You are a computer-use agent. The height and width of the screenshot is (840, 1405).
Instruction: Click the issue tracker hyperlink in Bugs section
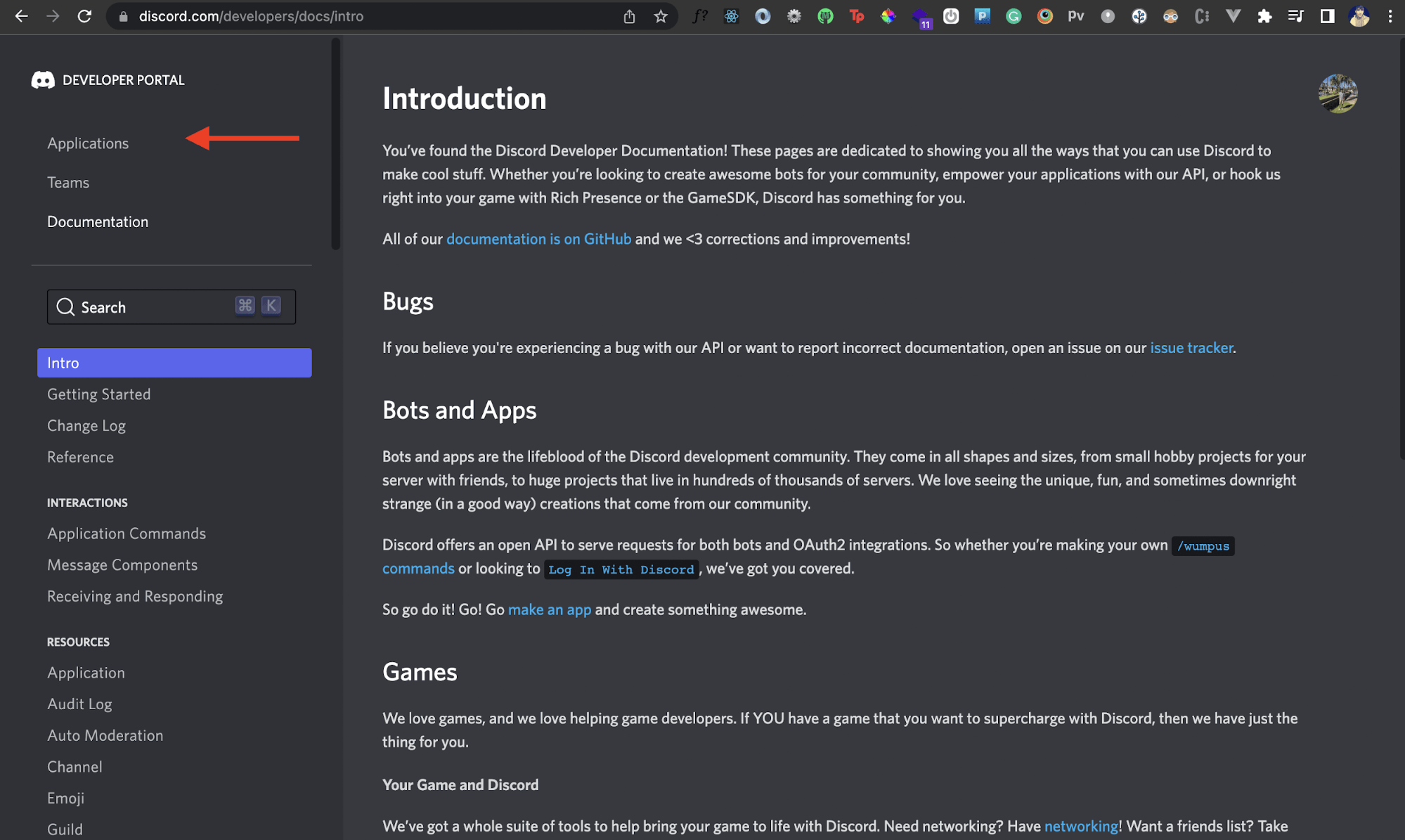(x=1191, y=347)
